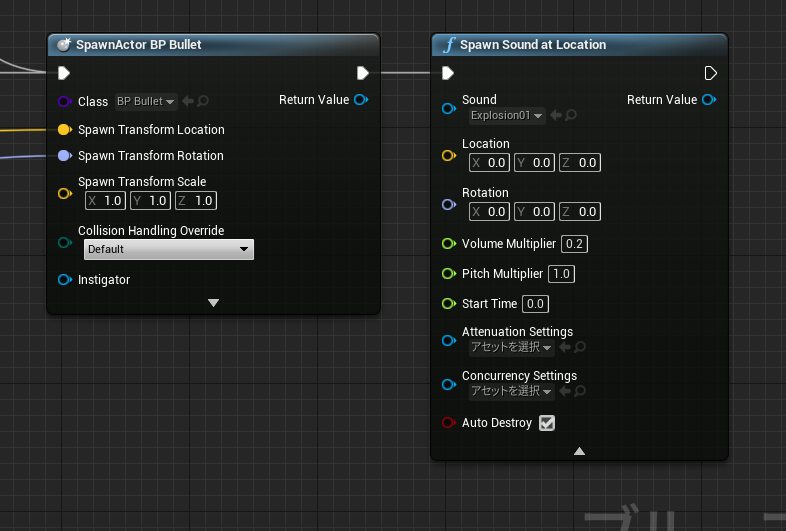Click Spawn Sound output execution pin
Image resolution: width=786 pixels, height=531 pixels.
tap(710, 73)
